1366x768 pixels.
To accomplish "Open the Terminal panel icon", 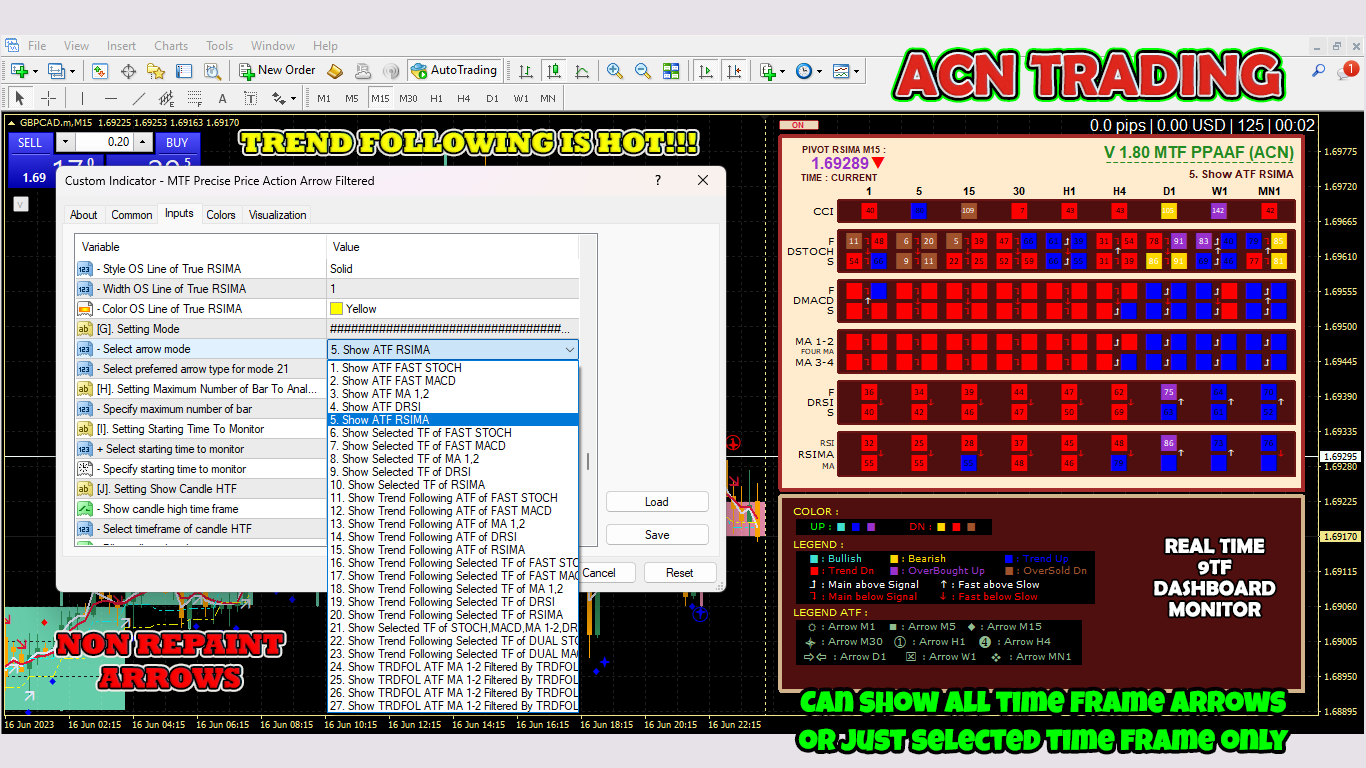I will point(184,71).
